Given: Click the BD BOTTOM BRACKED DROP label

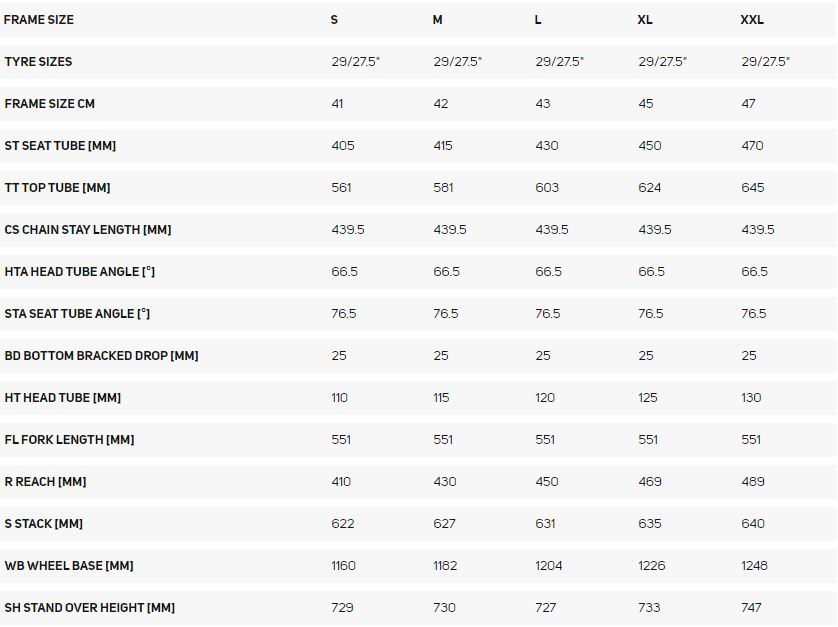Looking at the screenshot, I should tap(101, 355).
